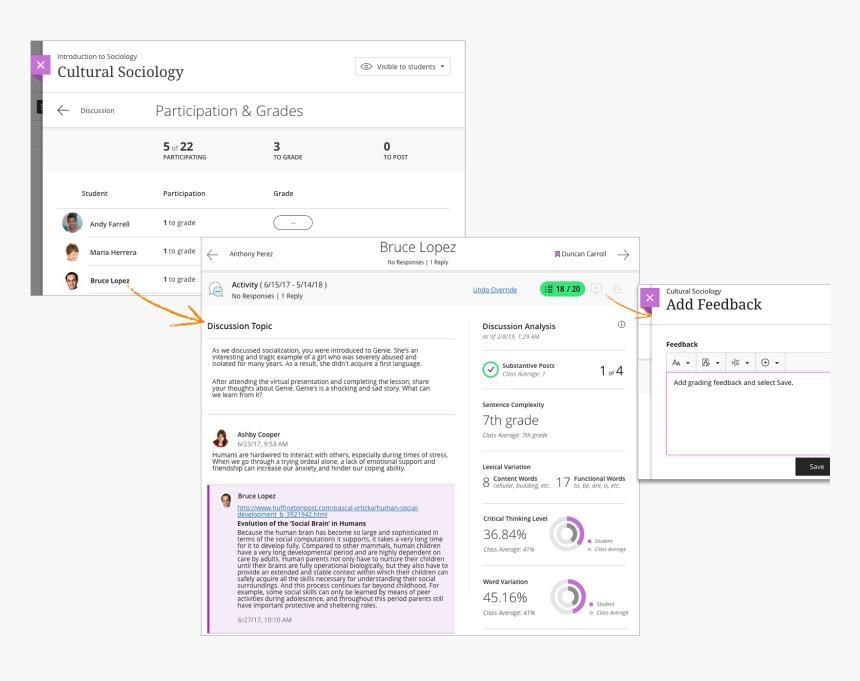Open Maria Herrera's avatar in the list
Viewport: 860px width, 681px height.
(x=72, y=252)
